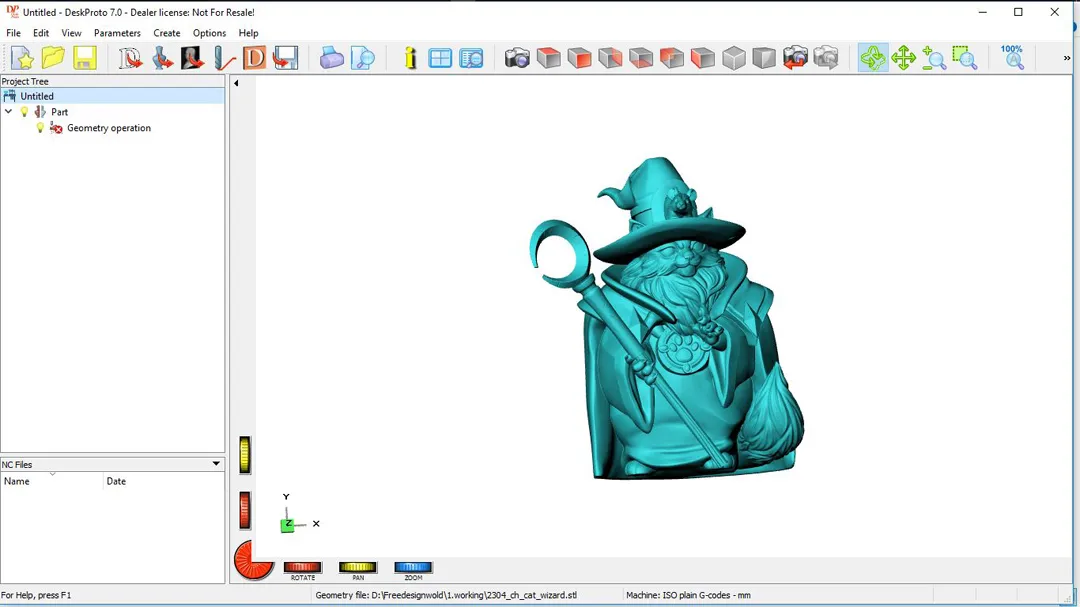Click the vertical red rotate thumbwheel
The width and height of the screenshot is (1080, 607).
(245, 511)
